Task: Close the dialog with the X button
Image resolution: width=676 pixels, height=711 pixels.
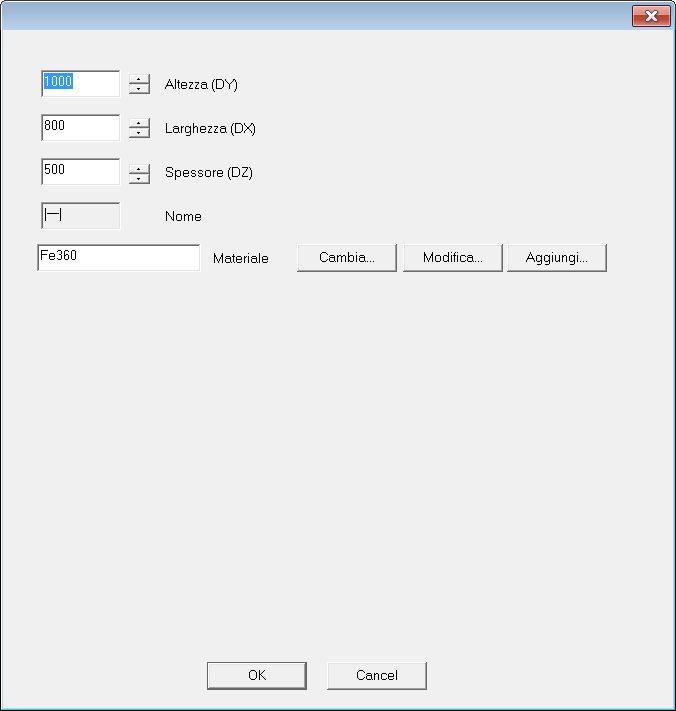Action: 651,16
